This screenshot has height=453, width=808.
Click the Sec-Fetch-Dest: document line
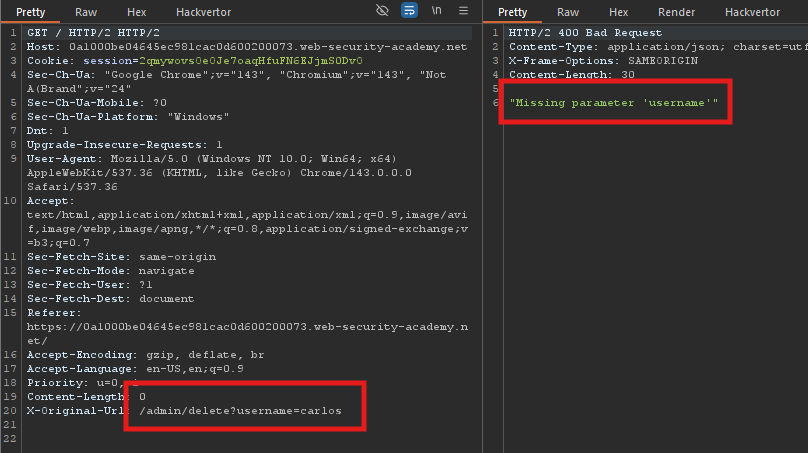click(111, 298)
